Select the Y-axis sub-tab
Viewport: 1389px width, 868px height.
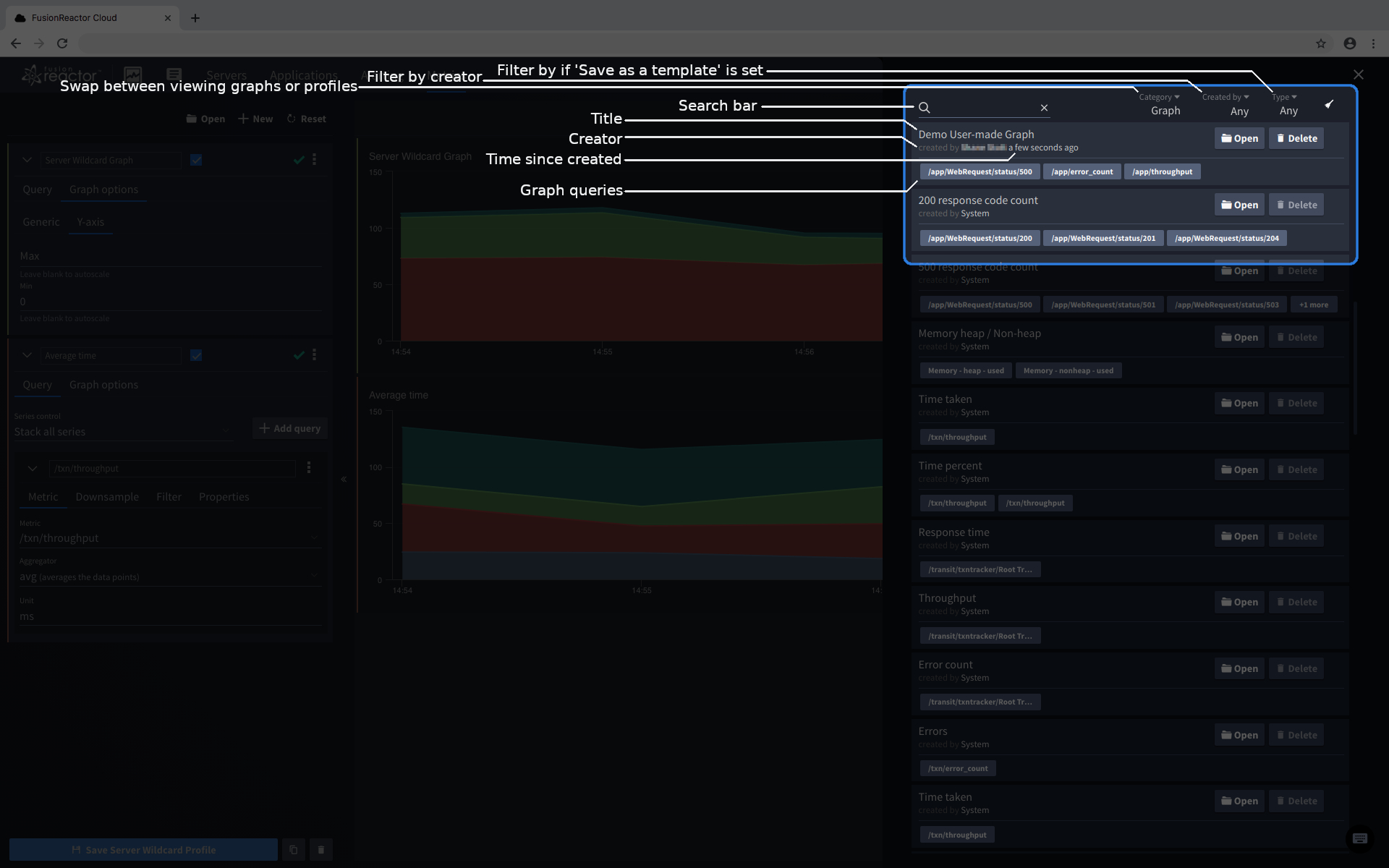[x=90, y=222]
